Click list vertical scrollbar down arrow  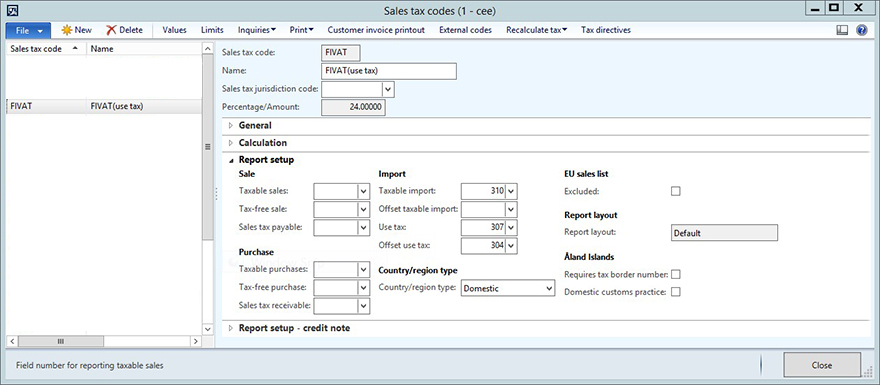(x=207, y=329)
